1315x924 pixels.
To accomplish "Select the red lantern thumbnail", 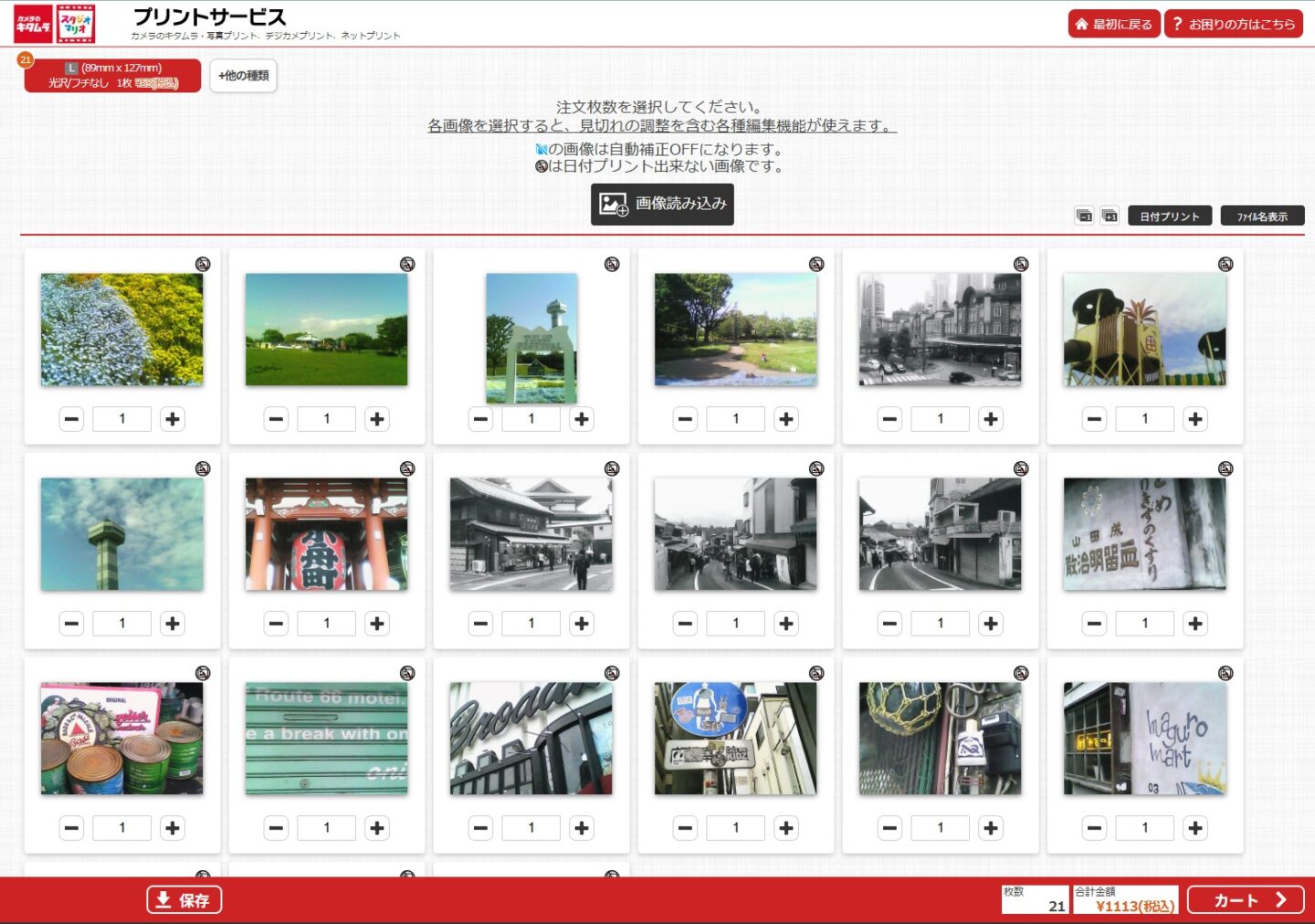I will 326,534.
